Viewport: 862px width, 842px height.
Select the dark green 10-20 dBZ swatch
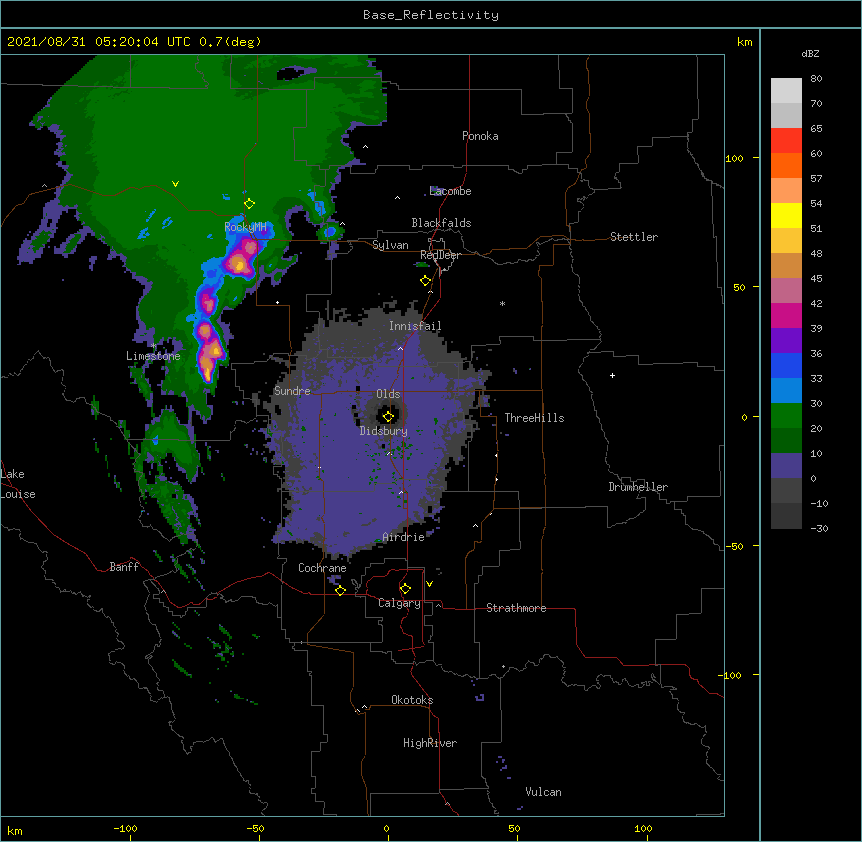click(x=786, y=441)
